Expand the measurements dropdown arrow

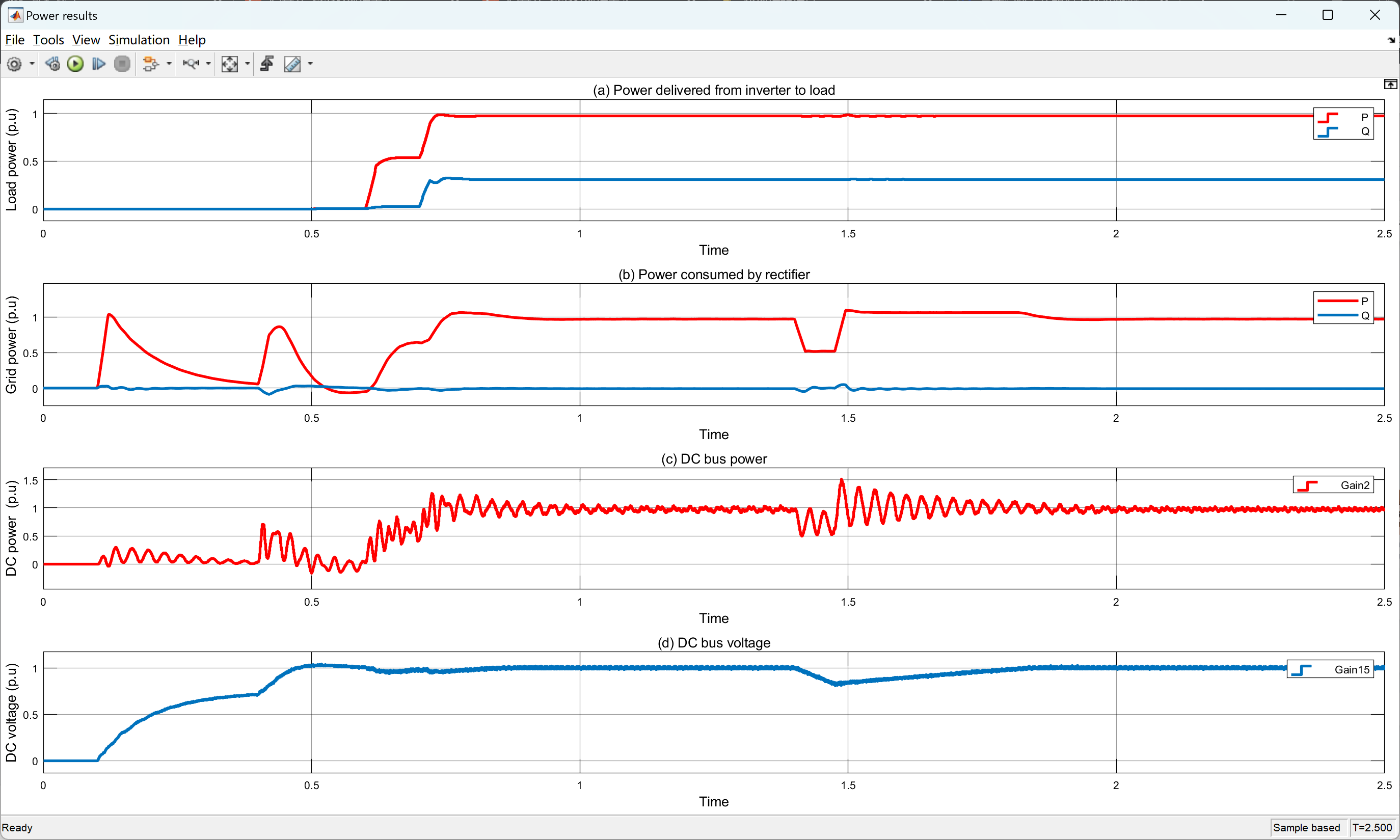310,64
